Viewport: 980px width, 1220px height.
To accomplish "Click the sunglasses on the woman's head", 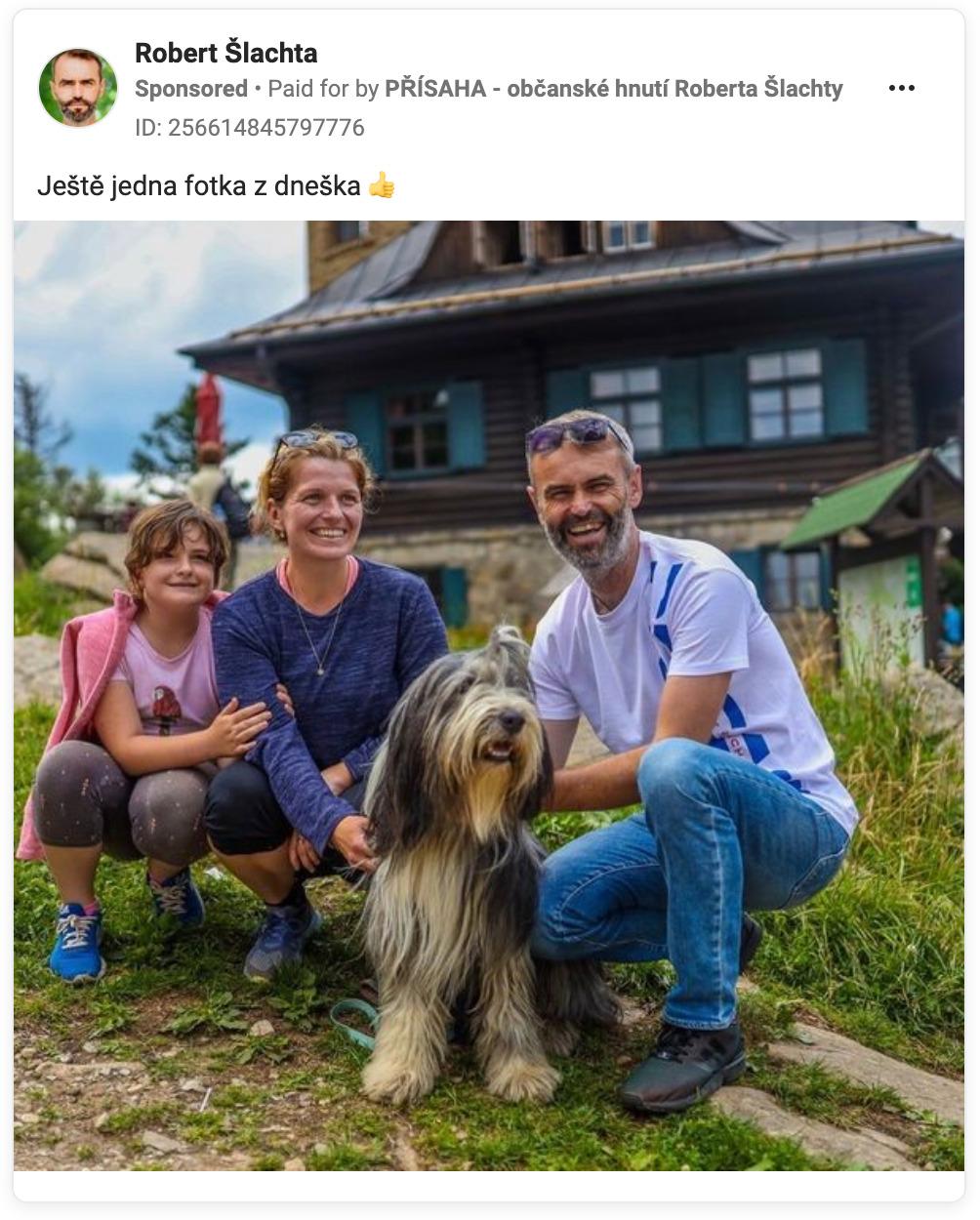I will [314, 441].
